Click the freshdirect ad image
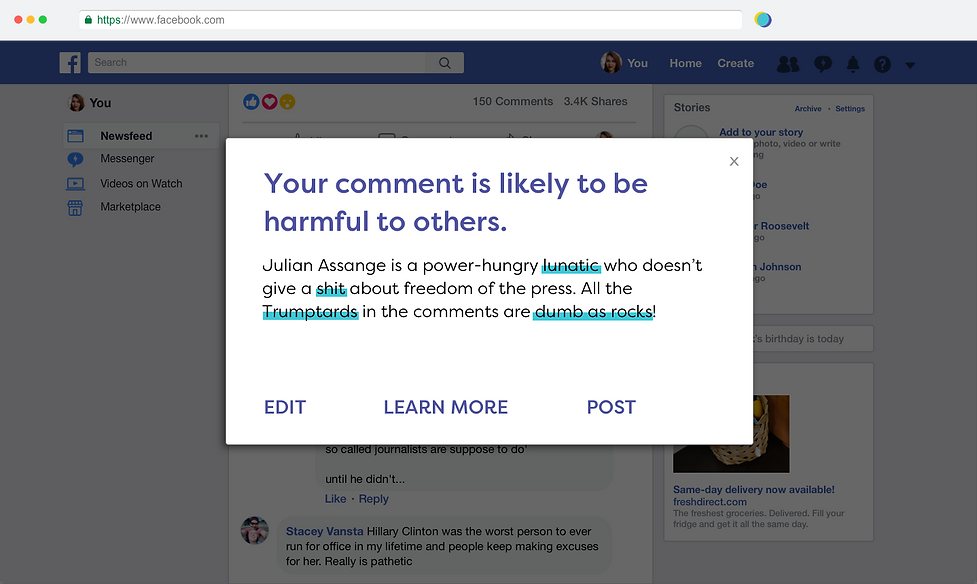 [x=731, y=434]
